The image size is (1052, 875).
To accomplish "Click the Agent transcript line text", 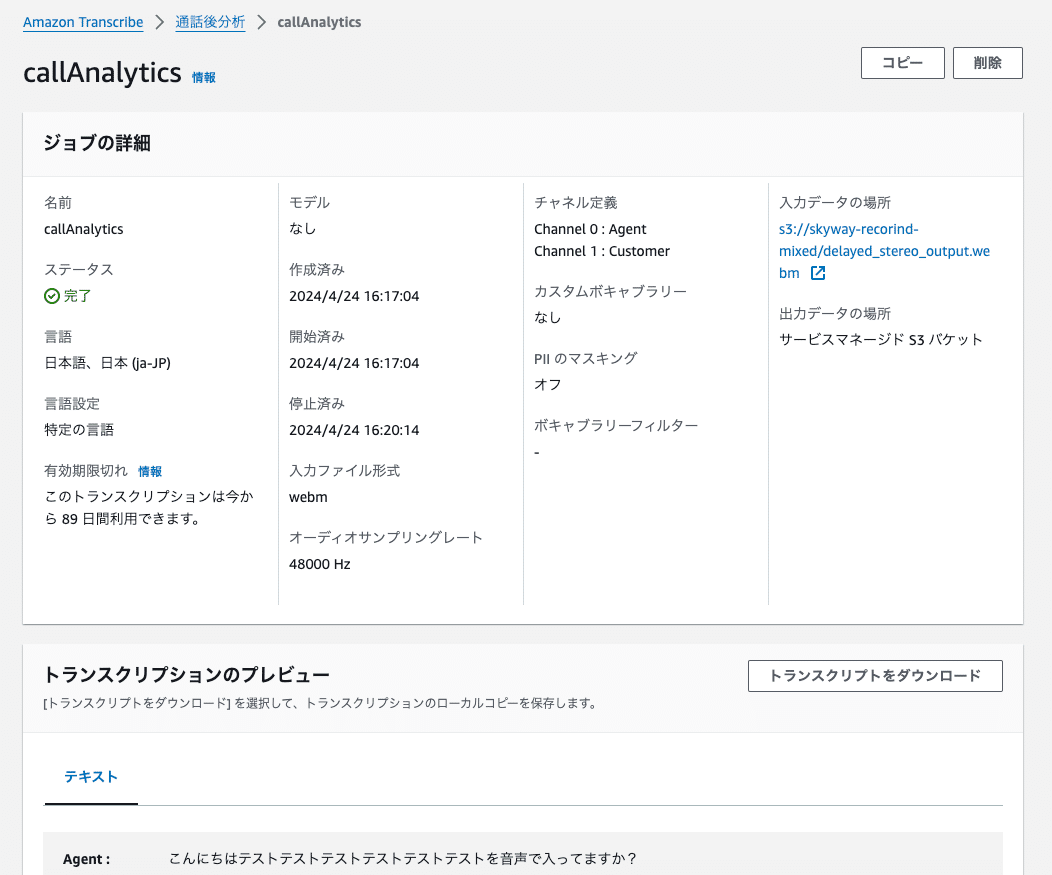I will point(403,858).
